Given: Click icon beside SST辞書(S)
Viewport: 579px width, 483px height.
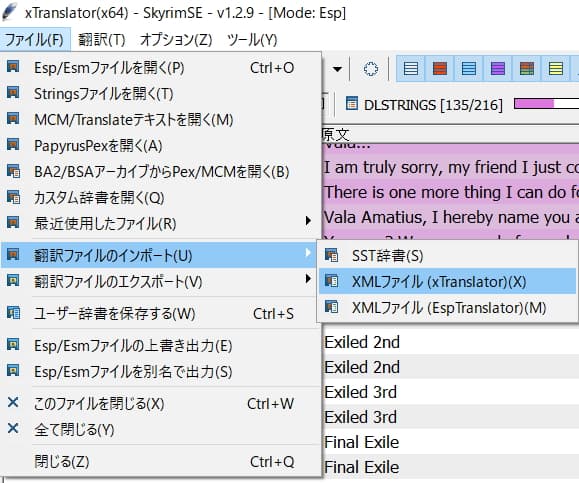Looking at the screenshot, I should (x=331, y=255).
